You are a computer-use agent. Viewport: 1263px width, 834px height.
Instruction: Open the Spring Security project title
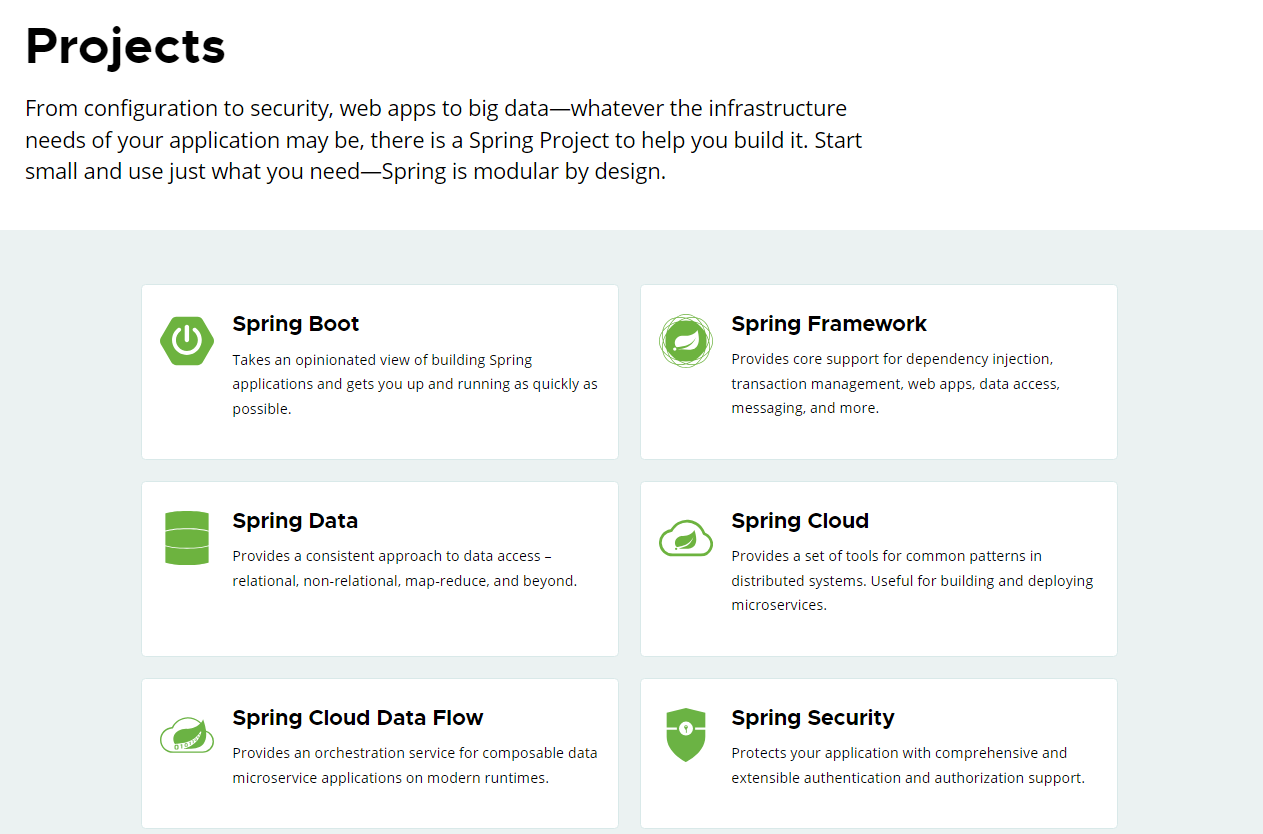813,718
